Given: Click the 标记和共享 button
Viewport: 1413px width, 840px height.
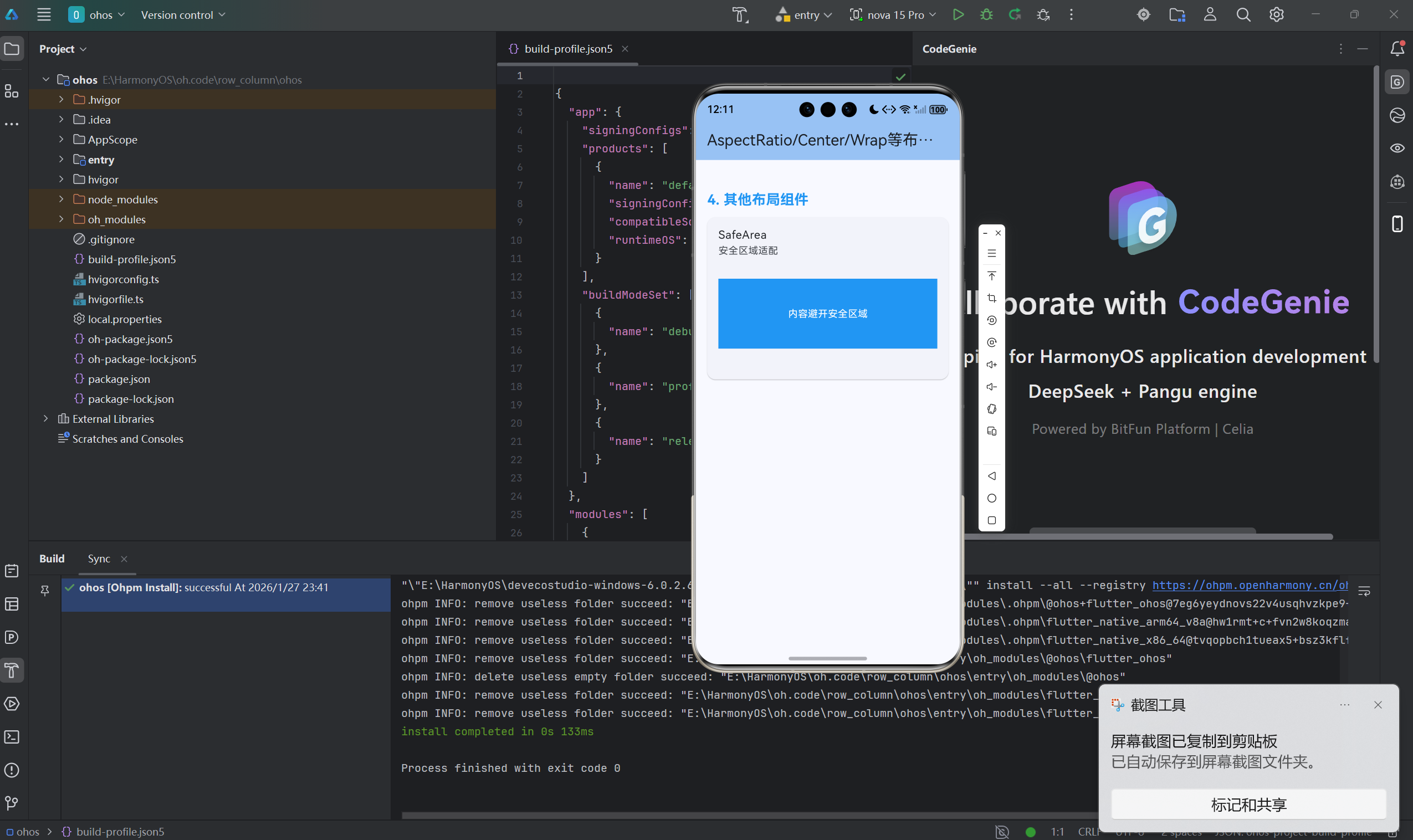Looking at the screenshot, I should pos(1248,805).
